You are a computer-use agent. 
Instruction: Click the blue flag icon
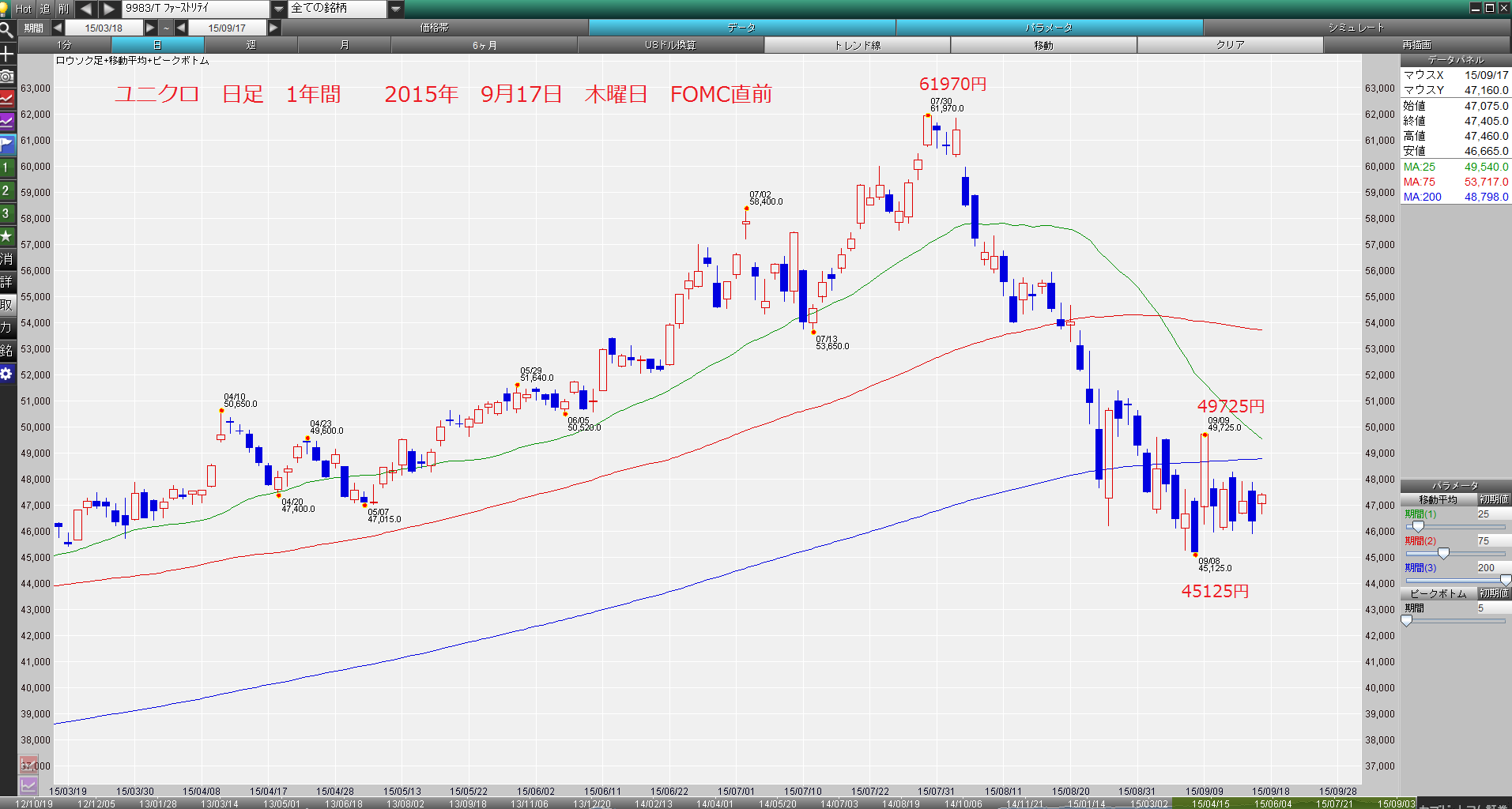7,145
